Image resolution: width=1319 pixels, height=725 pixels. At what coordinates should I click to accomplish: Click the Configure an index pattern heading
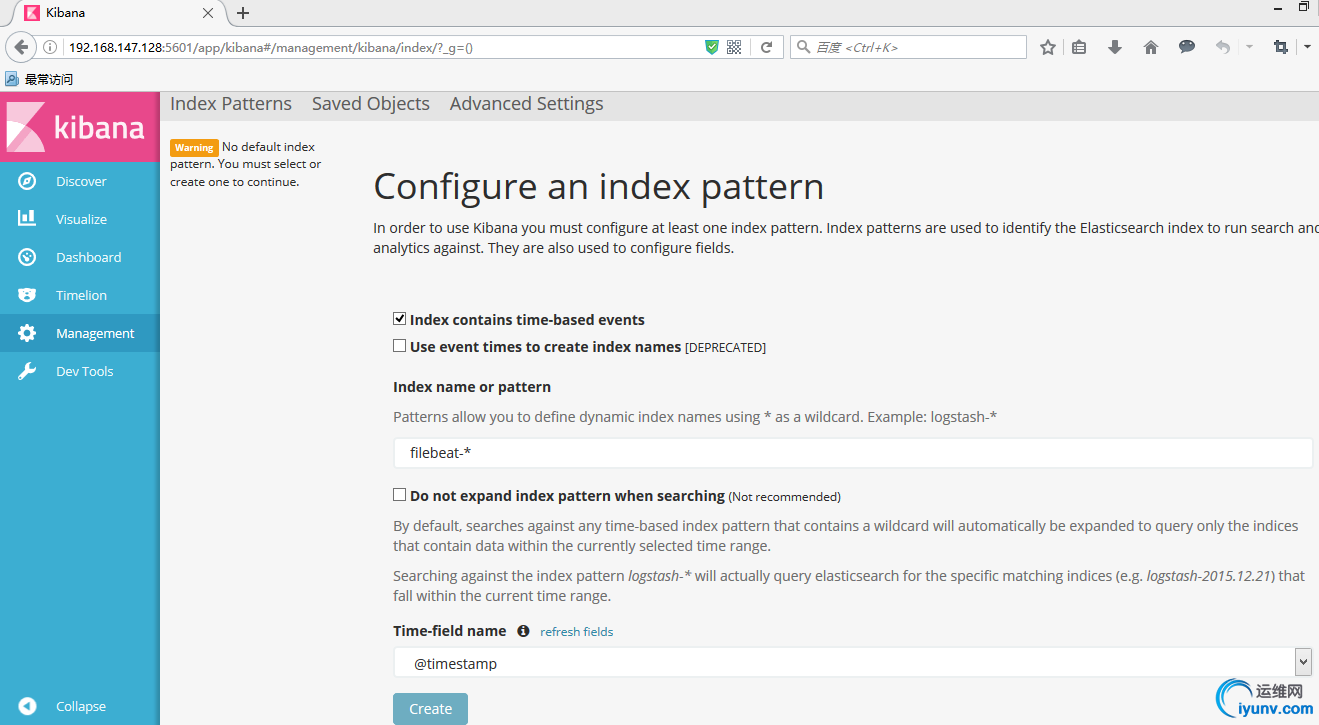click(599, 187)
